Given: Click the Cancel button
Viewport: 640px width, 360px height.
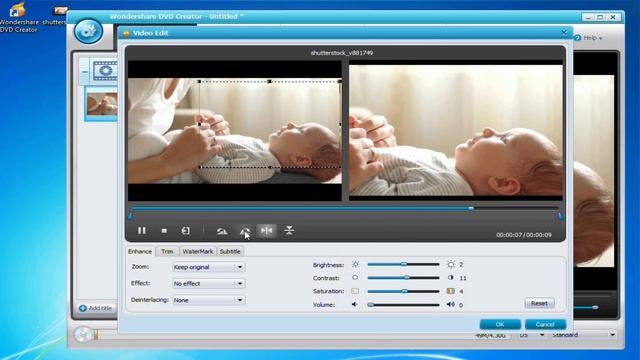Looking at the screenshot, I should click(545, 324).
